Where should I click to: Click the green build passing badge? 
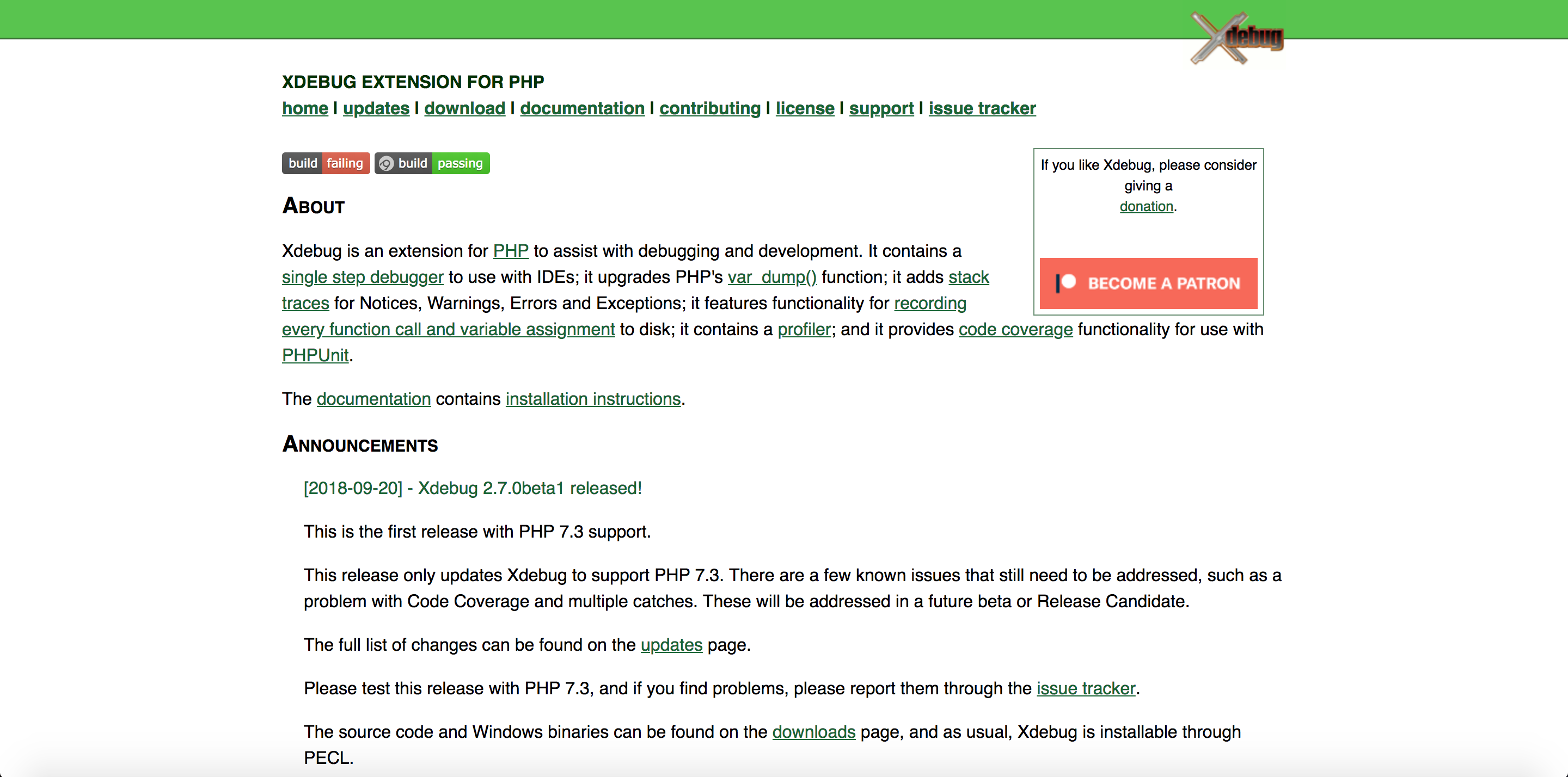point(432,163)
